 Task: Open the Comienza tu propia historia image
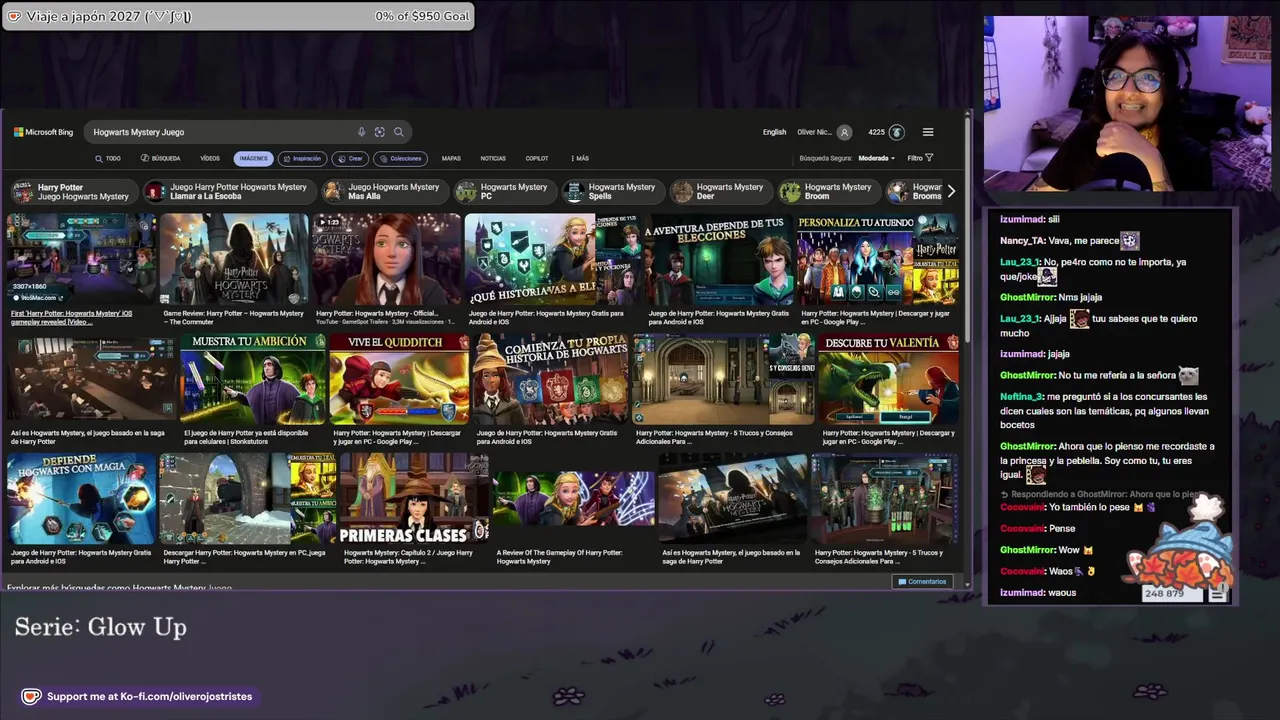pyautogui.click(x=551, y=379)
